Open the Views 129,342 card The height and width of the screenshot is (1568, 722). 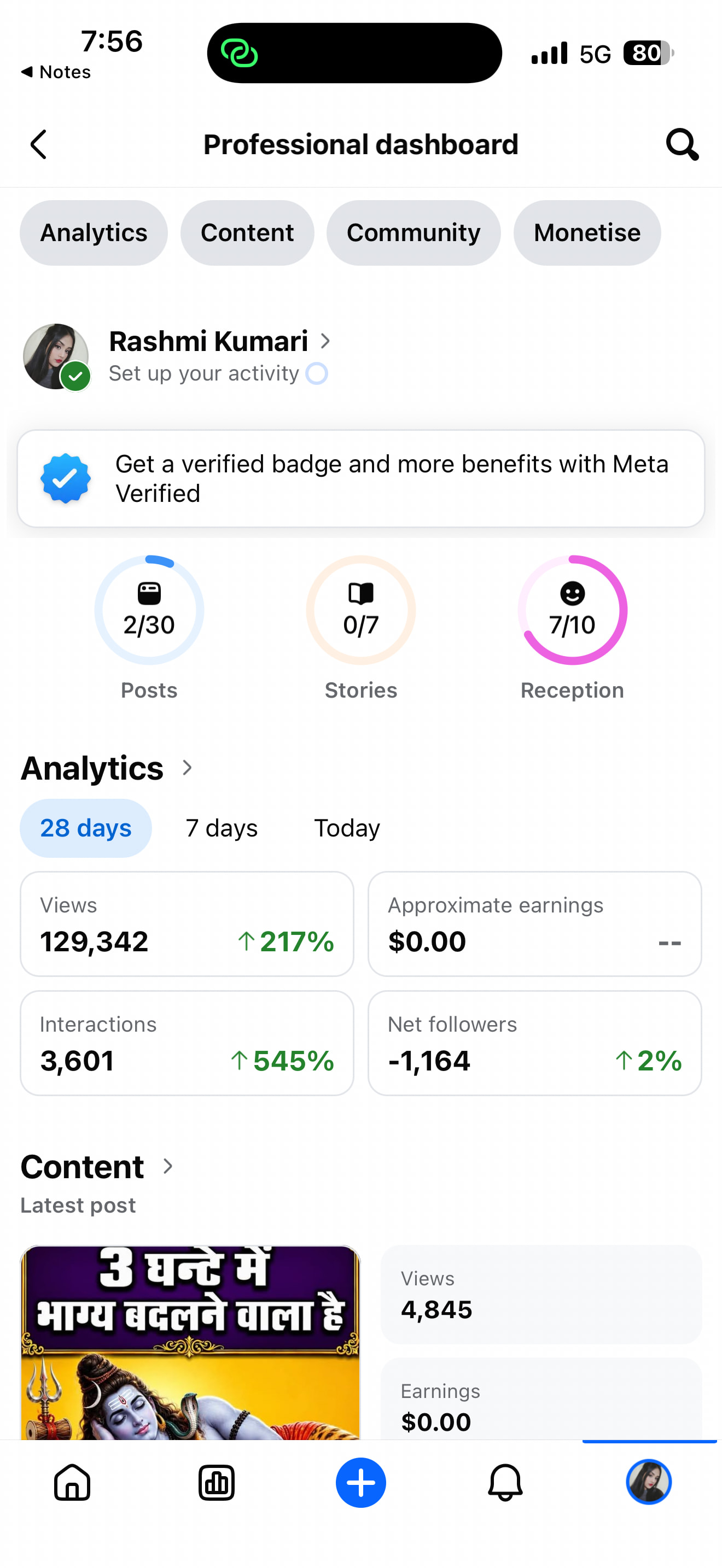187,924
